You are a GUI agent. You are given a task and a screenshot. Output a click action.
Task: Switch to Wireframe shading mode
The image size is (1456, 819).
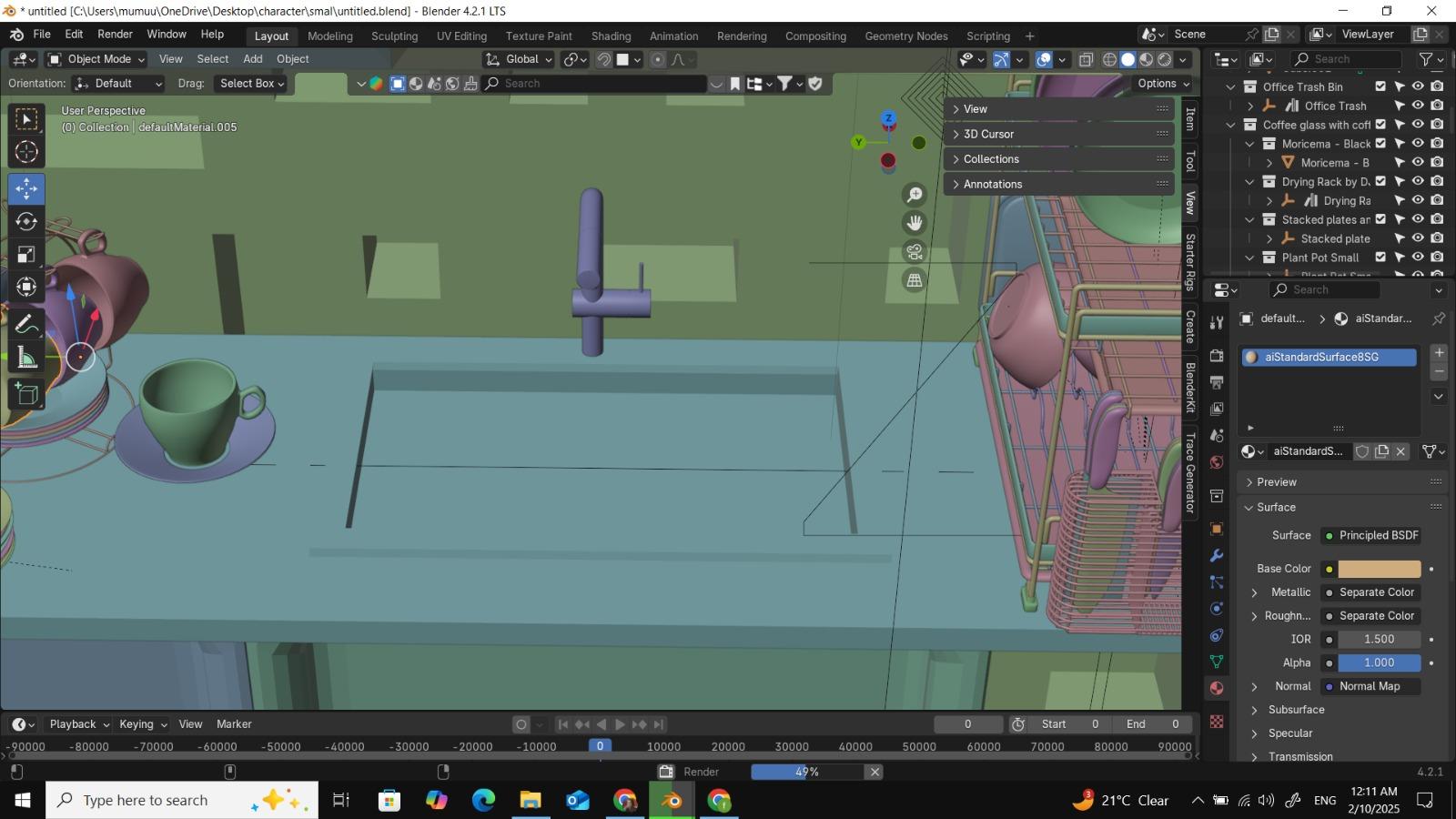(x=1110, y=59)
